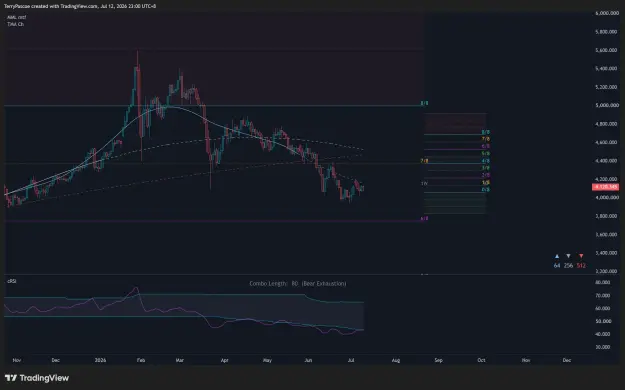Viewport: 625px width, 390px height.
Task: Click the Jun label on time axis
Action: 308,360
